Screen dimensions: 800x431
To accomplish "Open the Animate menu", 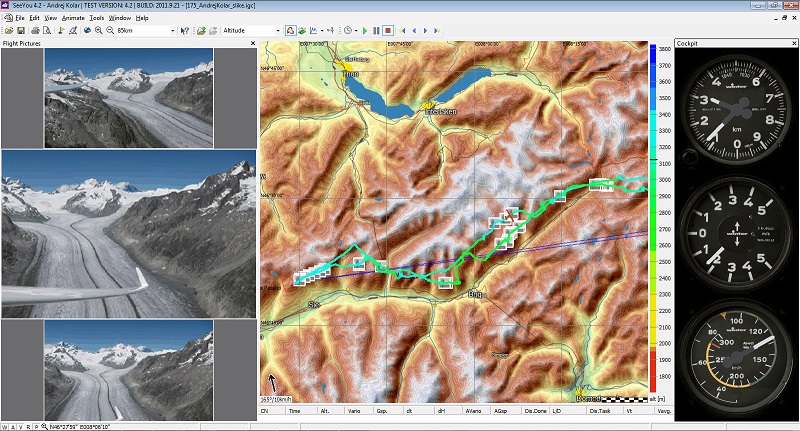I will tap(72, 18).
